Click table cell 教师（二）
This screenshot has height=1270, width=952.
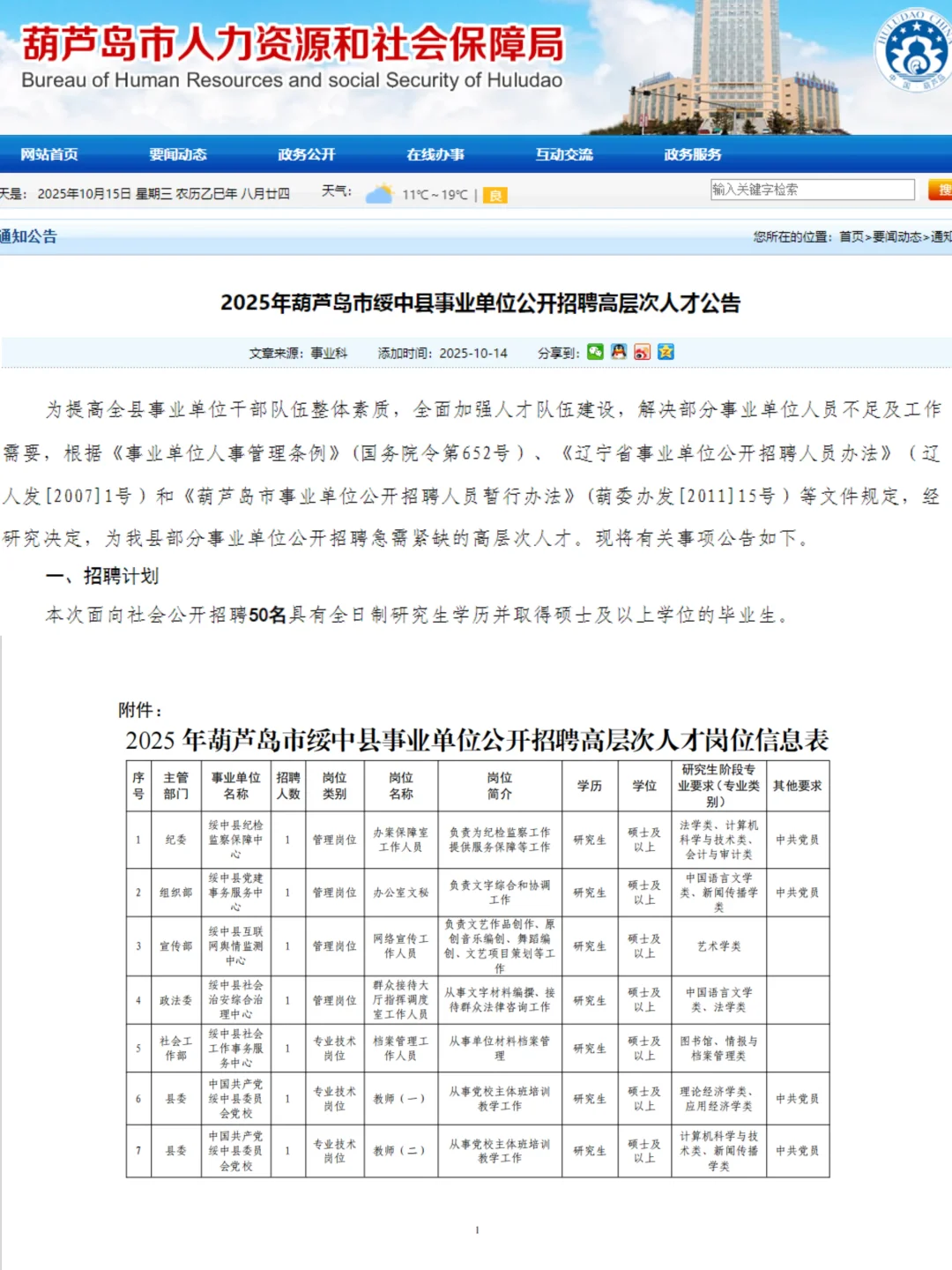(400, 1151)
